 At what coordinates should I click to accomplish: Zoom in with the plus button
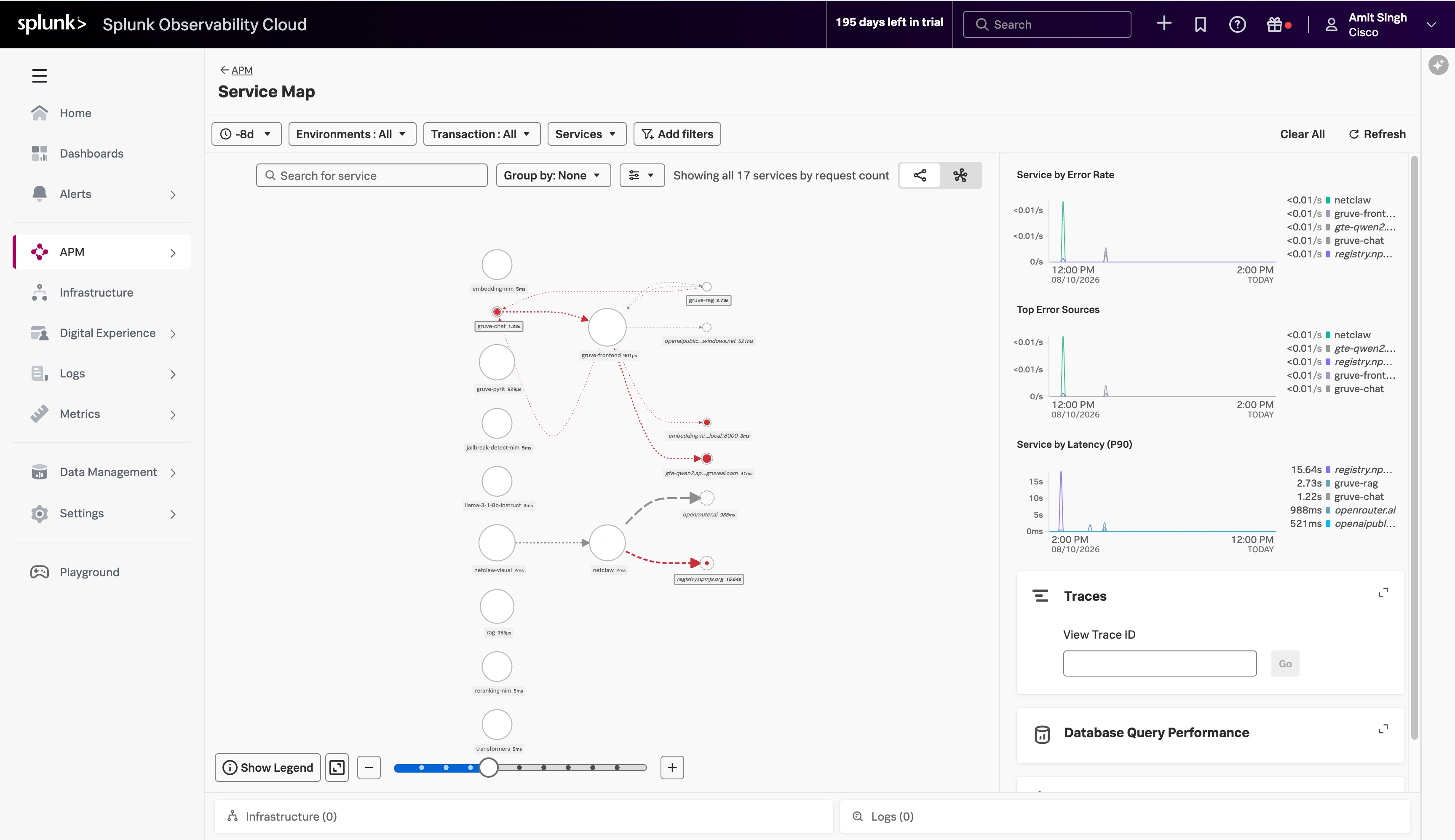click(x=672, y=767)
